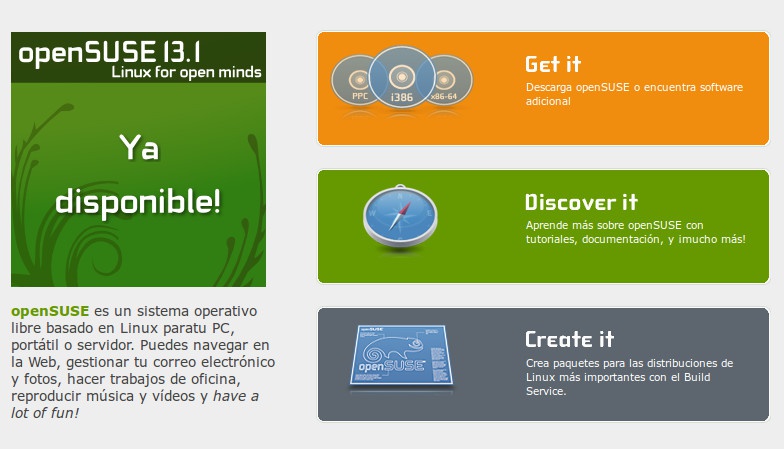The height and width of the screenshot is (449, 784).
Task: Open the 'Discover it' heading link
Action: click(581, 202)
